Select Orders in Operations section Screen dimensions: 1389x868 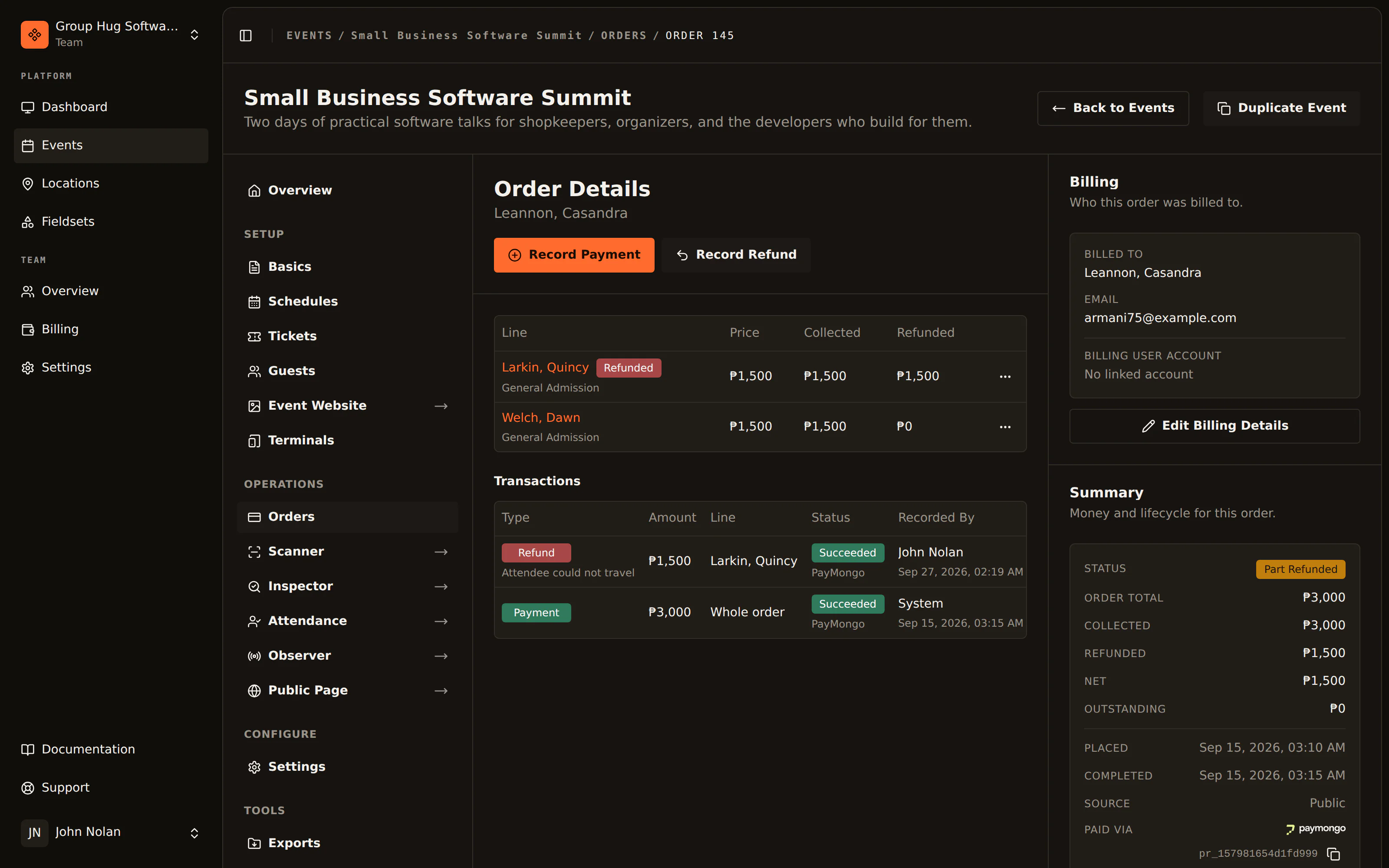pyautogui.click(x=347, y=516)
